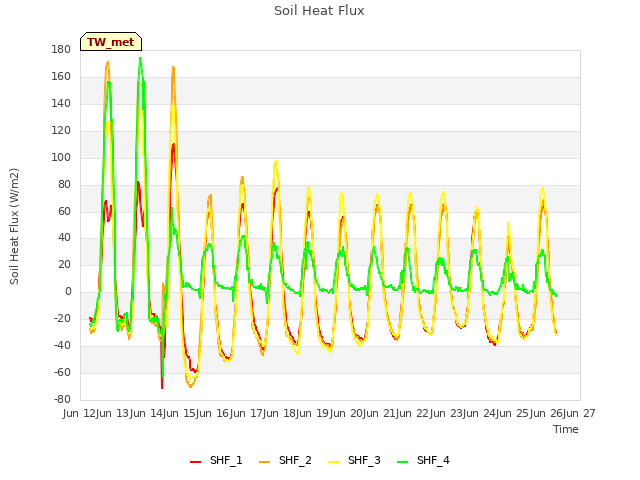Click the 0 y-axis tick label

(x=68, y=291)
